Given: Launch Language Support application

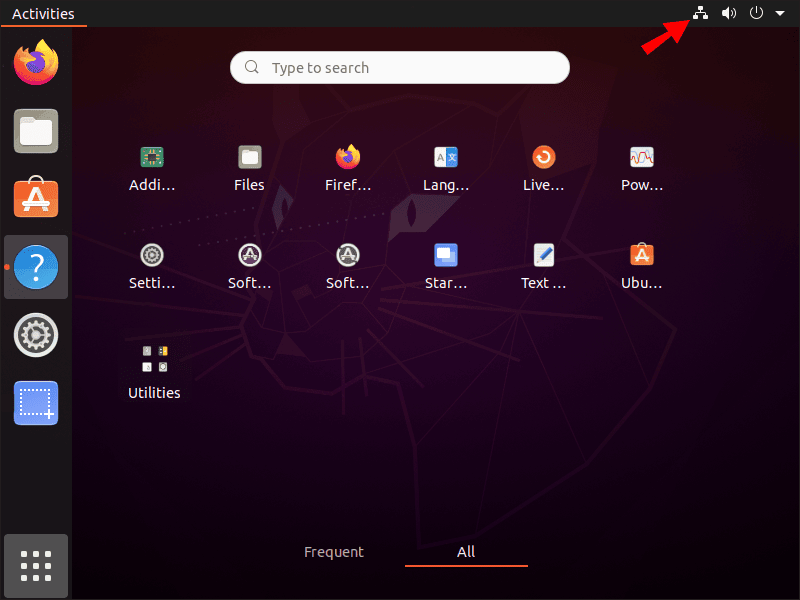Looking at the screenshot, I should [x=445, y=157].
